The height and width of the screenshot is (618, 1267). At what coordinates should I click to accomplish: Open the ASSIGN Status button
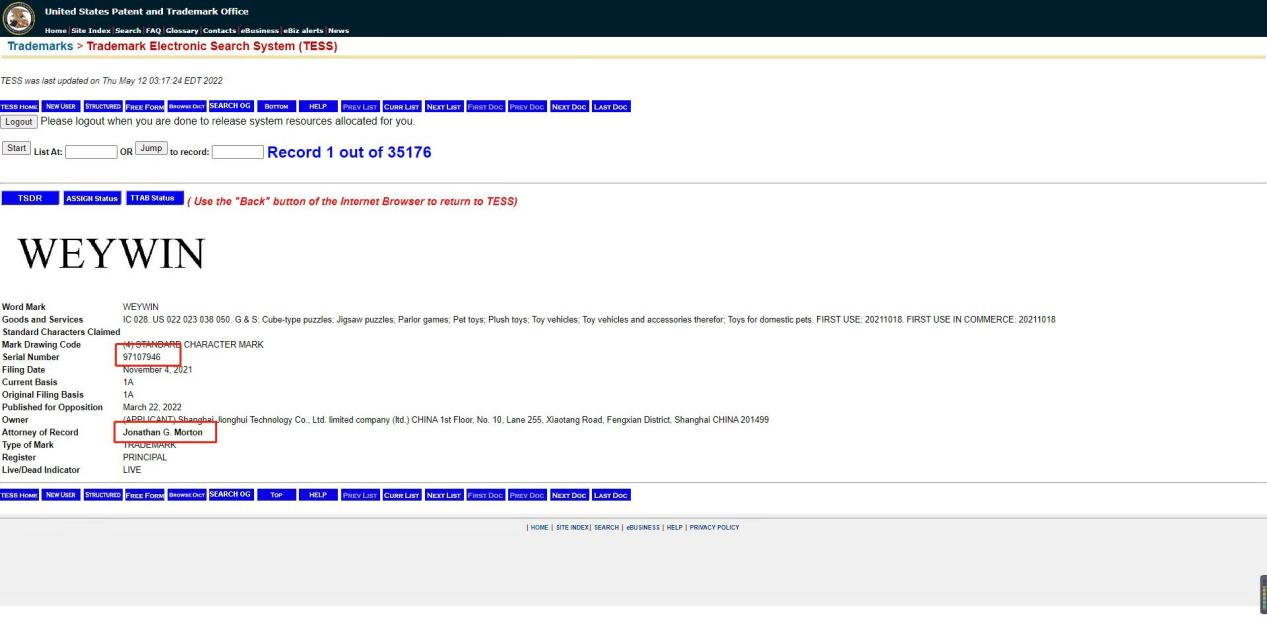point(92,198)
